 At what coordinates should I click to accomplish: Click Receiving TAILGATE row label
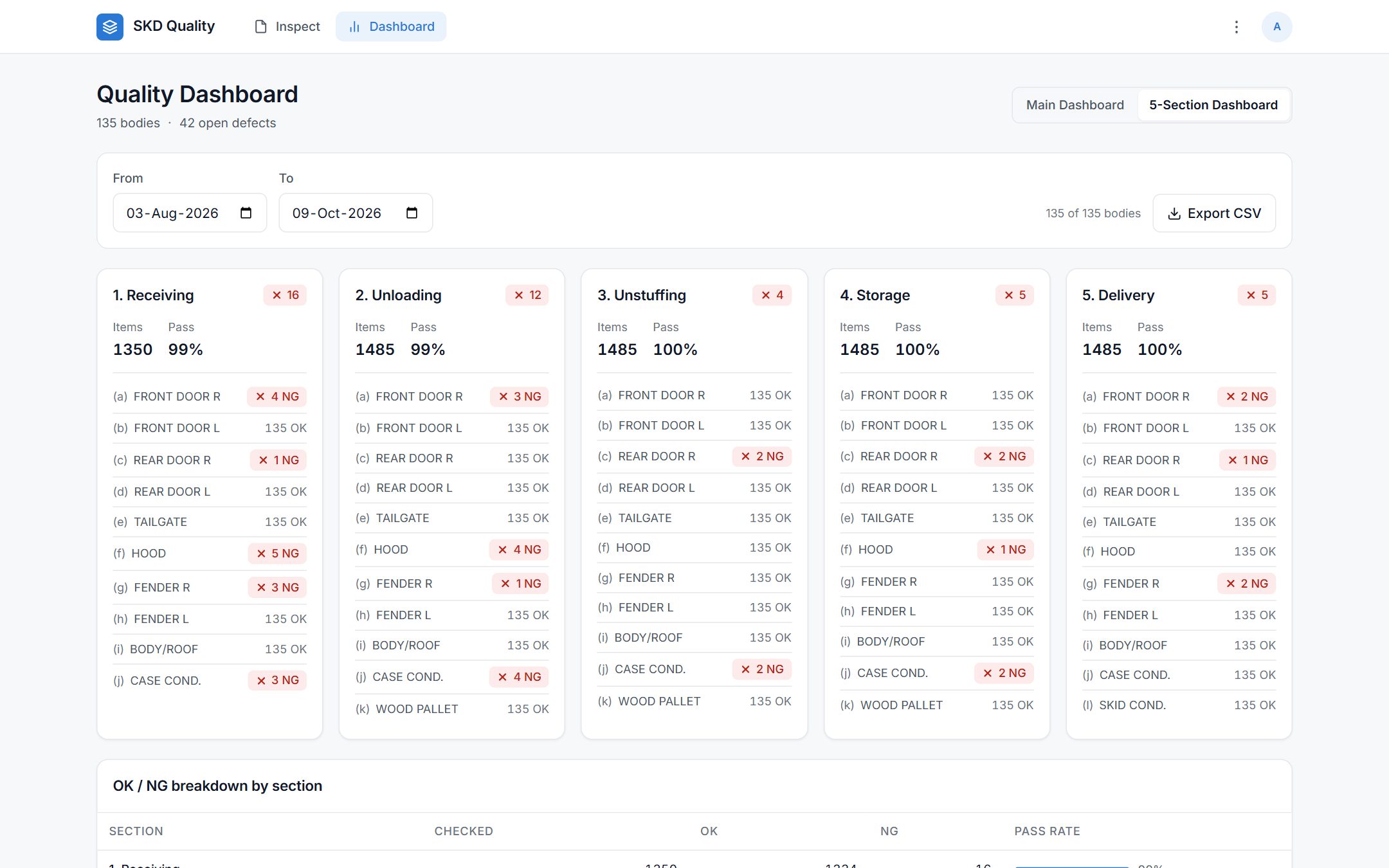click(x=160, y=522)
